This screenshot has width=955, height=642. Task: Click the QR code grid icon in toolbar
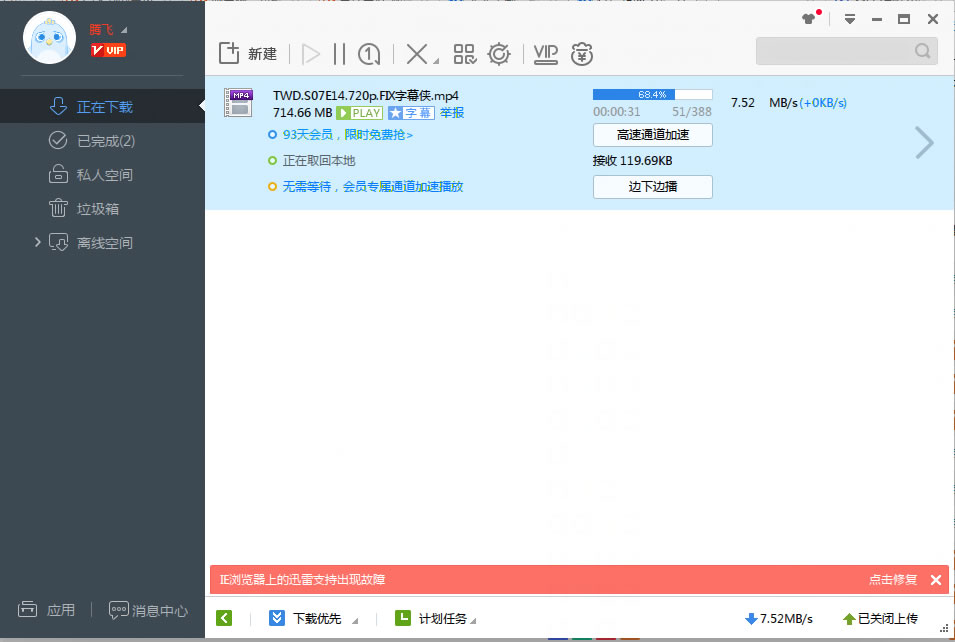tap(465, 54)
